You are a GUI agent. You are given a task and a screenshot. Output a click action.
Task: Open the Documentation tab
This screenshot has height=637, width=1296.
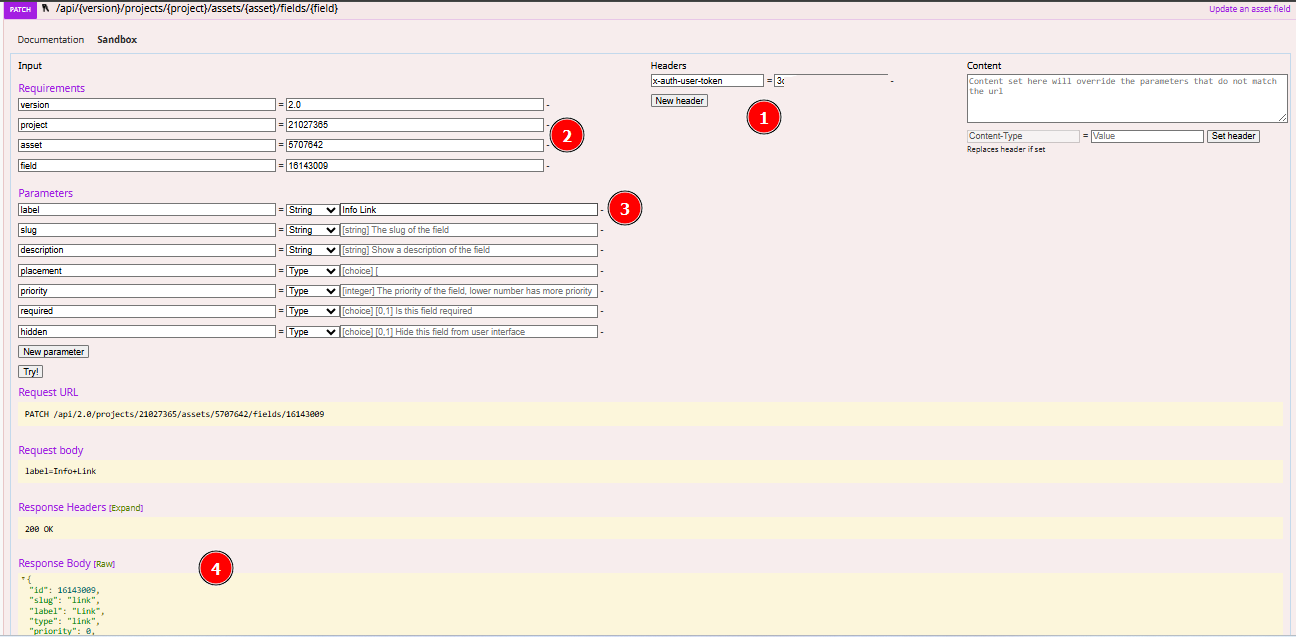click(x=51, y=40)
